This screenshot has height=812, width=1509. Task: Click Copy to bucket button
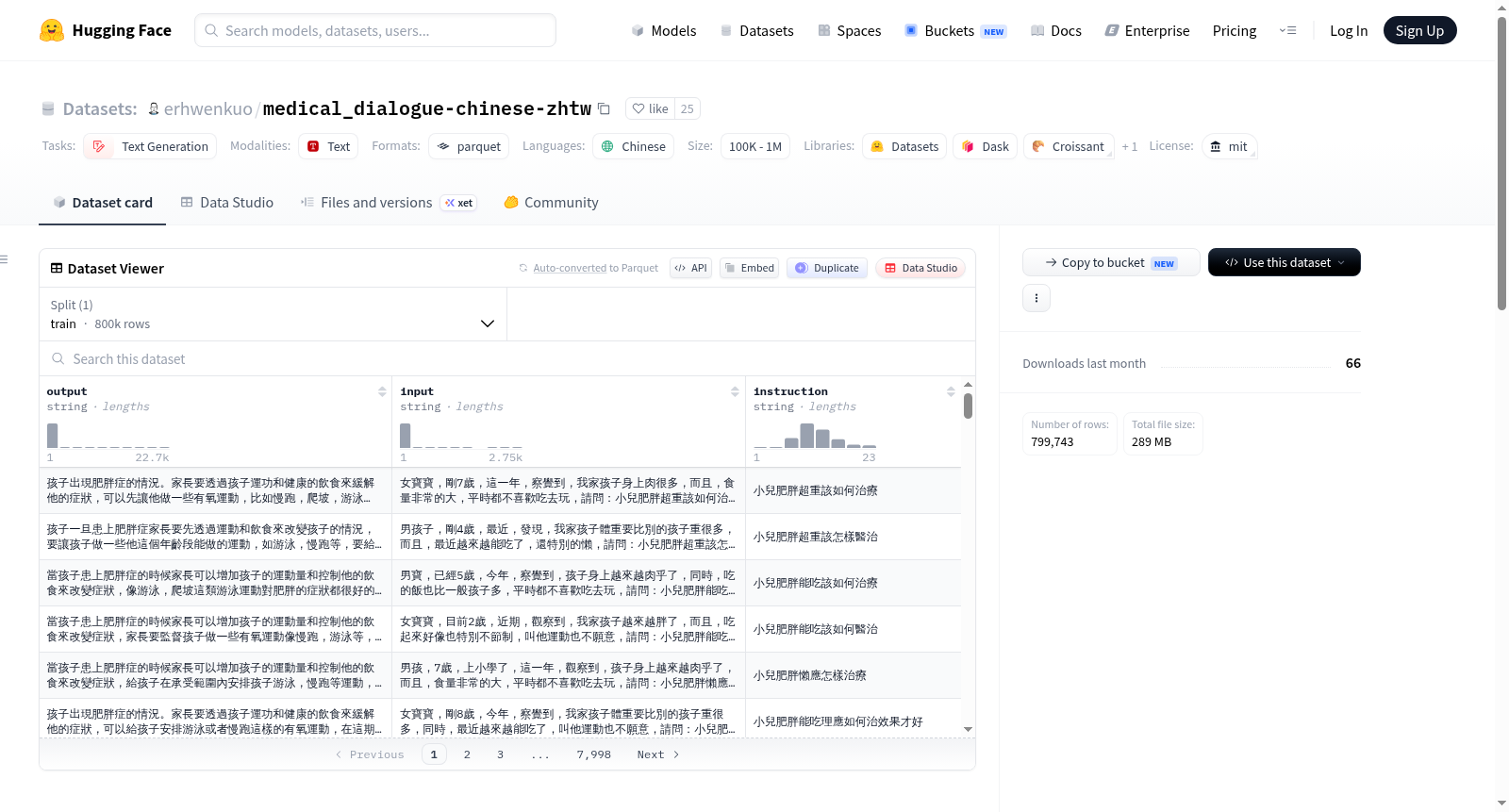[1111, 262]
